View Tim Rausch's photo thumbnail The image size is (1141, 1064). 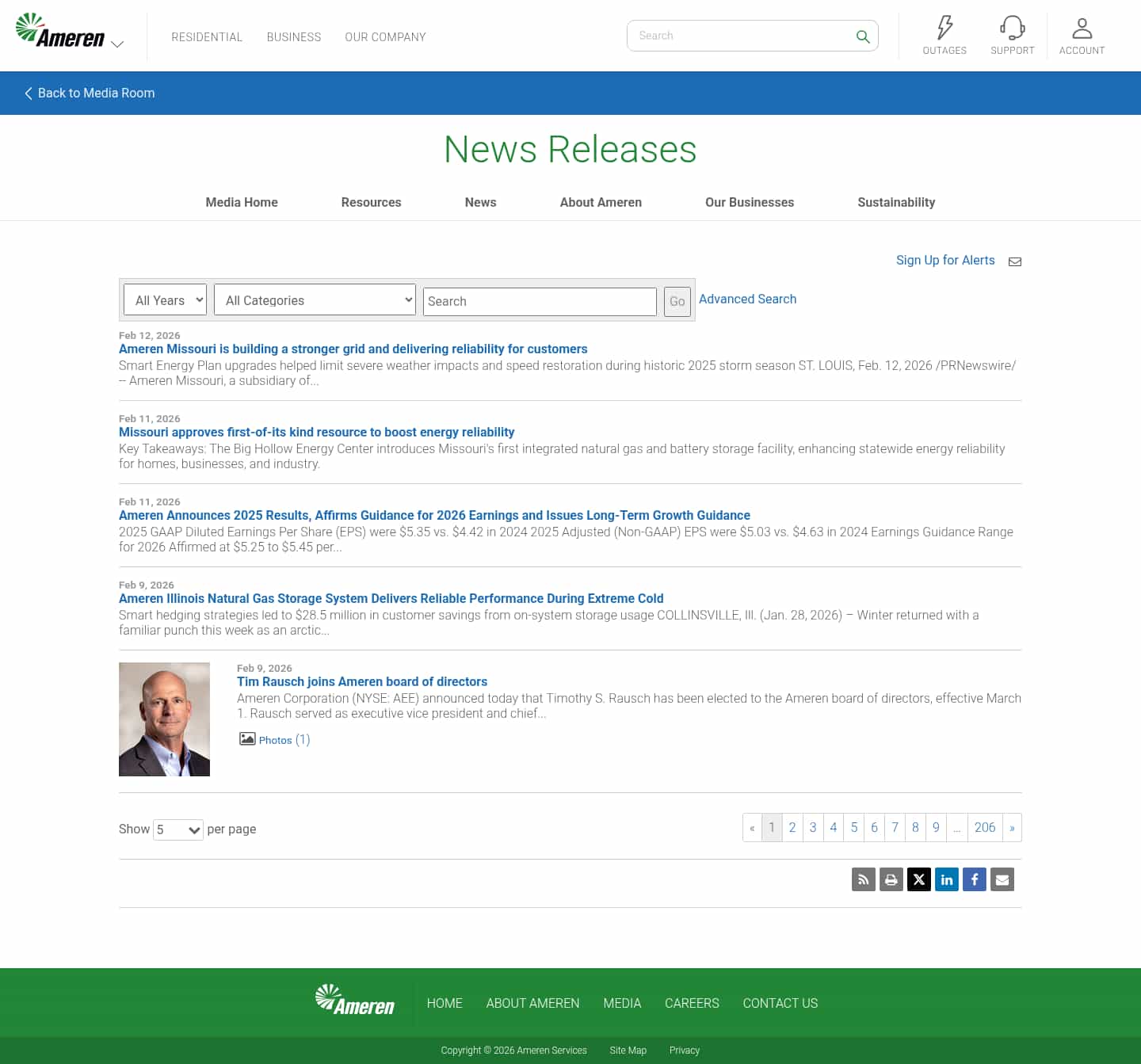click(x=164, y=719)
